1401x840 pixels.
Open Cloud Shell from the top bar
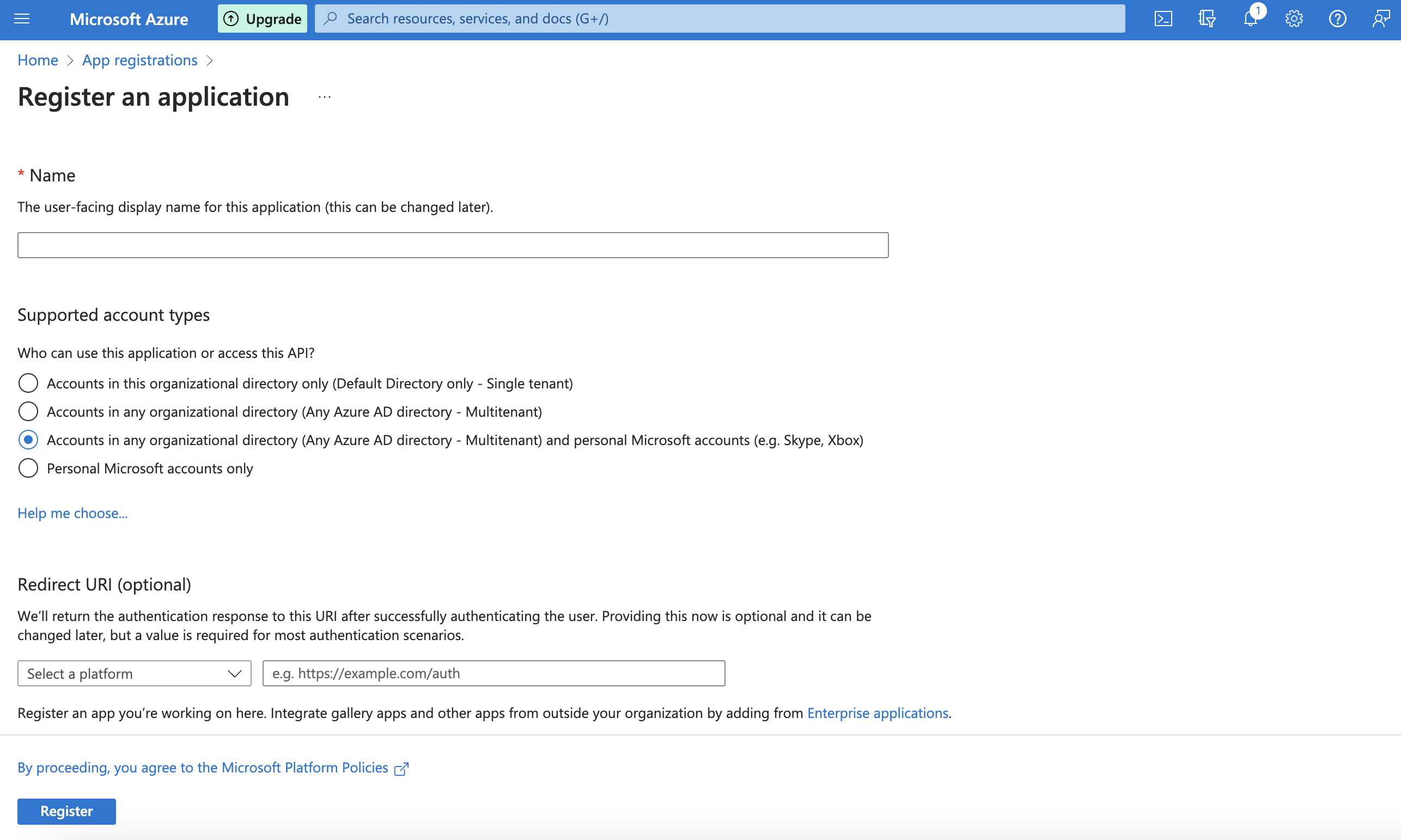coord(1163,19)
